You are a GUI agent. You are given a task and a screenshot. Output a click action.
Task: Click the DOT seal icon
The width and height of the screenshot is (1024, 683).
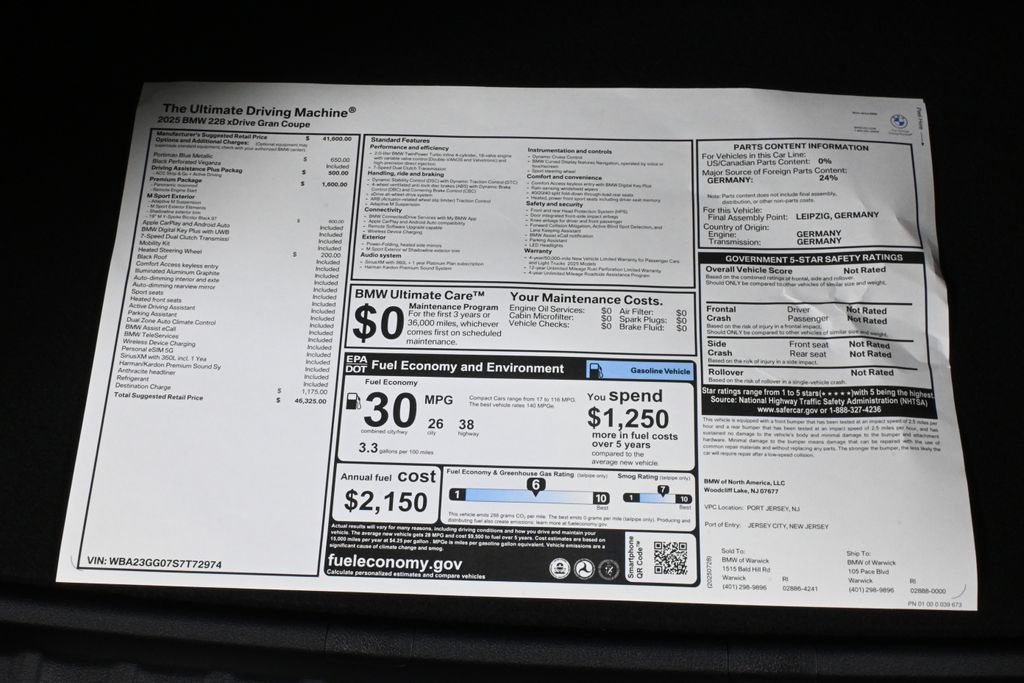tap(585, 568)
